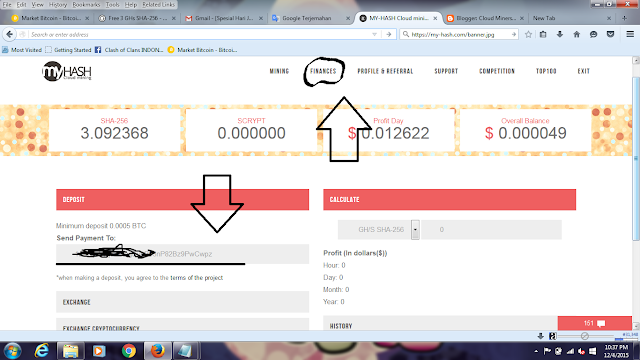Open media player taskbar icon

99,351
